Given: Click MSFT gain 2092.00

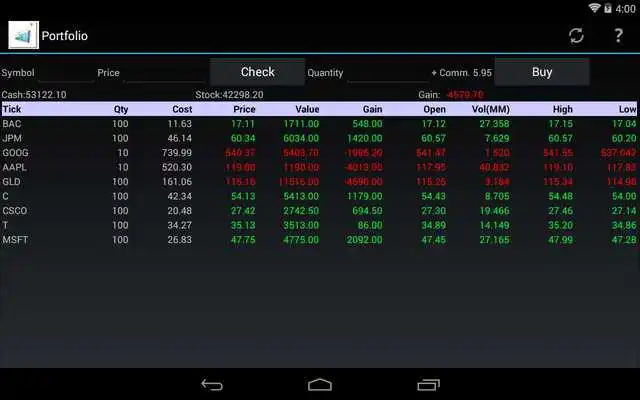Looking at the screenshot, I should coord(364,240).
